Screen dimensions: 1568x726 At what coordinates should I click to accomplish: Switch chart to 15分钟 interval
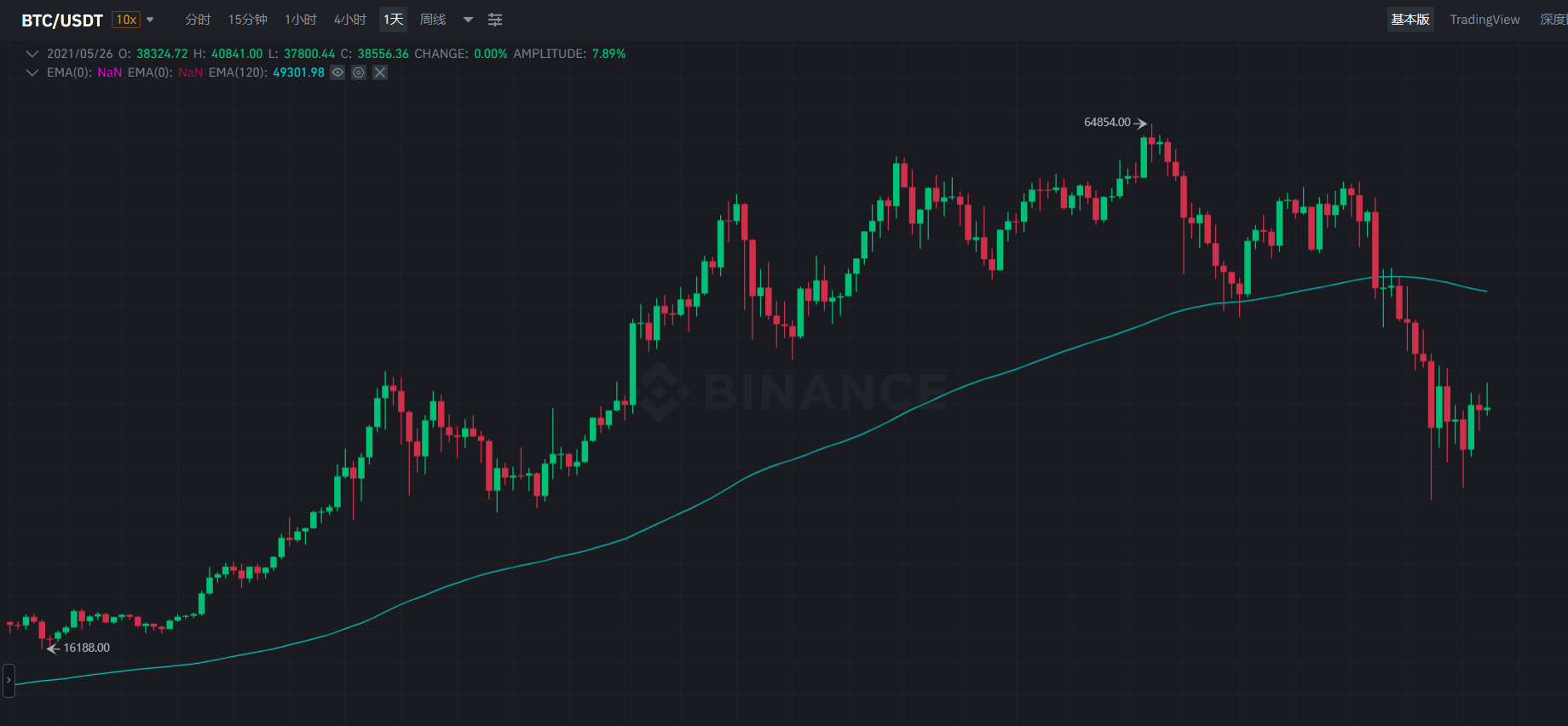[248, 20]
